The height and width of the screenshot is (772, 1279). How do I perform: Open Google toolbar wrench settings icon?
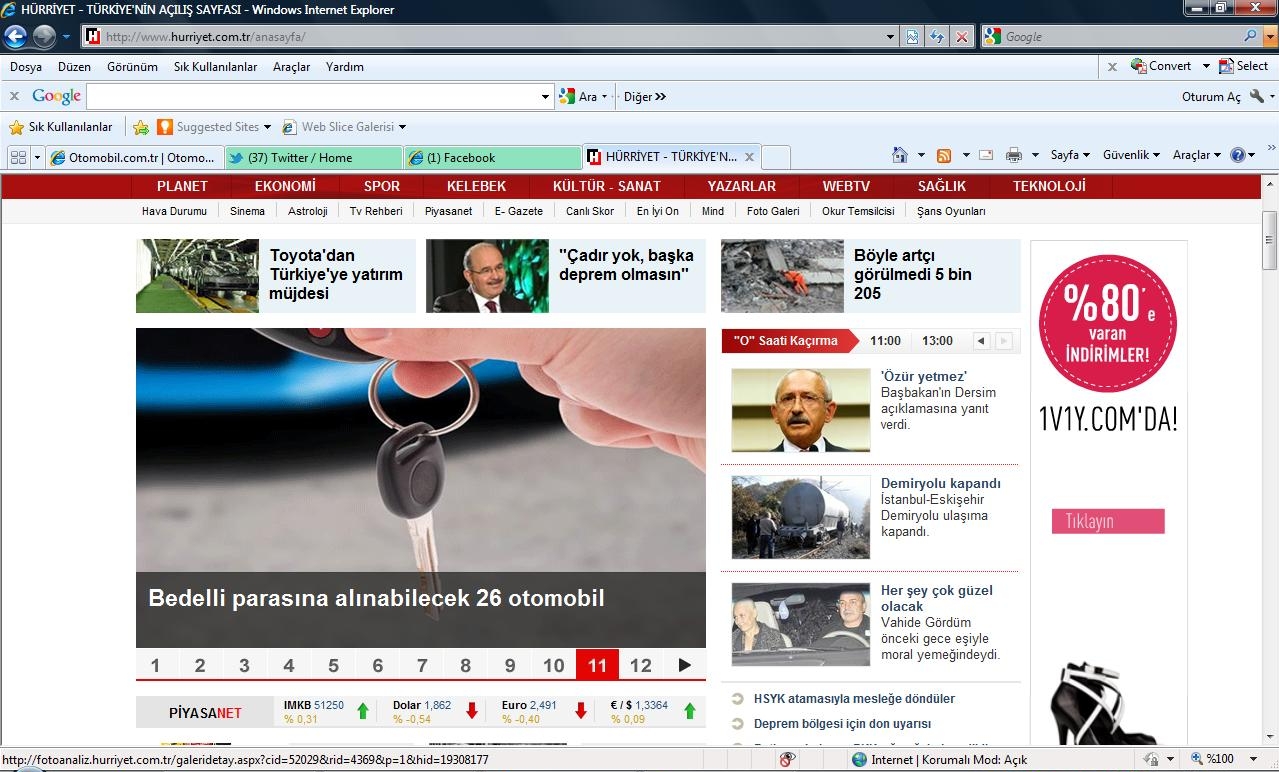pyautogui.click(x=1257, y=97)
